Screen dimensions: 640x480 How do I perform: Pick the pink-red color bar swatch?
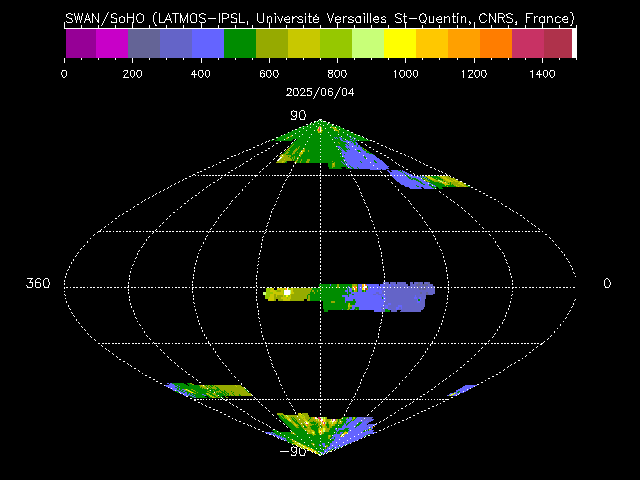528,43
